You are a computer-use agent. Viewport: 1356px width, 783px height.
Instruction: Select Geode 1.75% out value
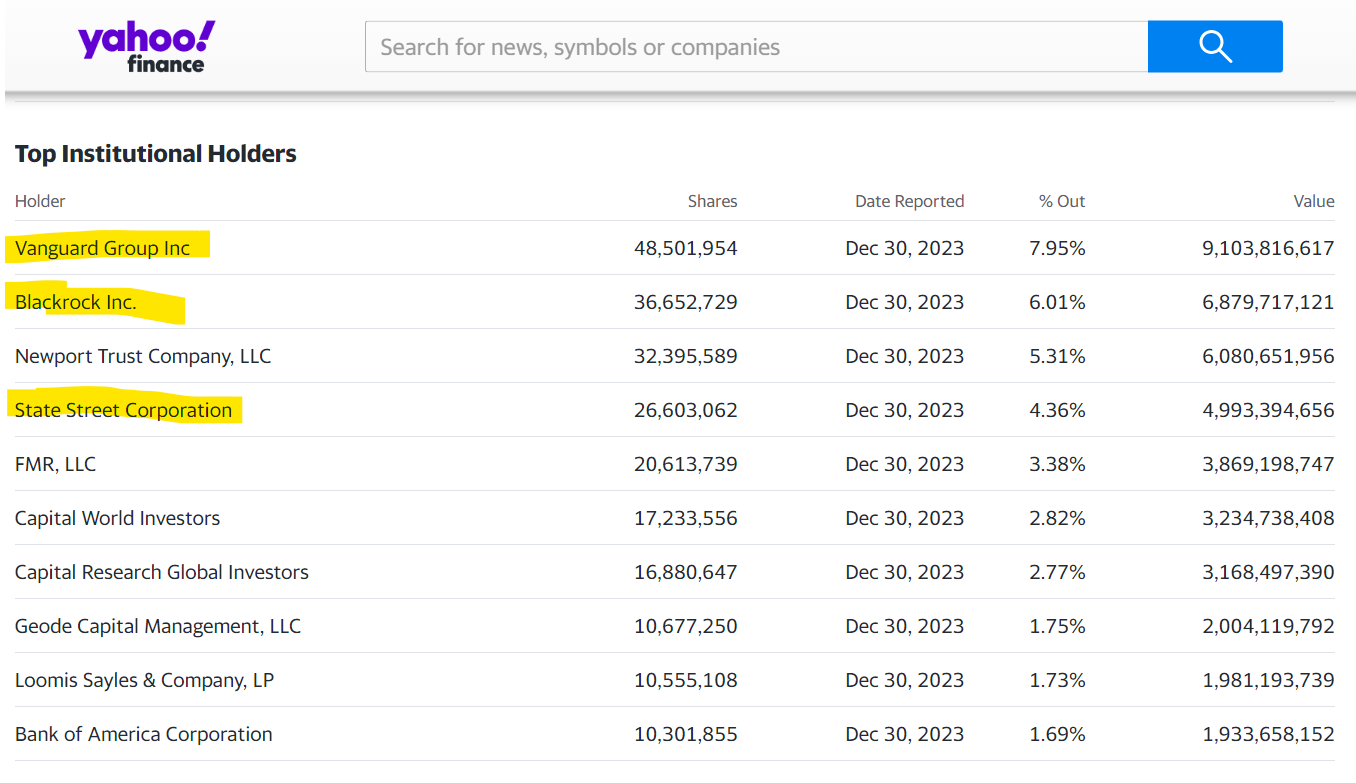(x=1057, y=626)
